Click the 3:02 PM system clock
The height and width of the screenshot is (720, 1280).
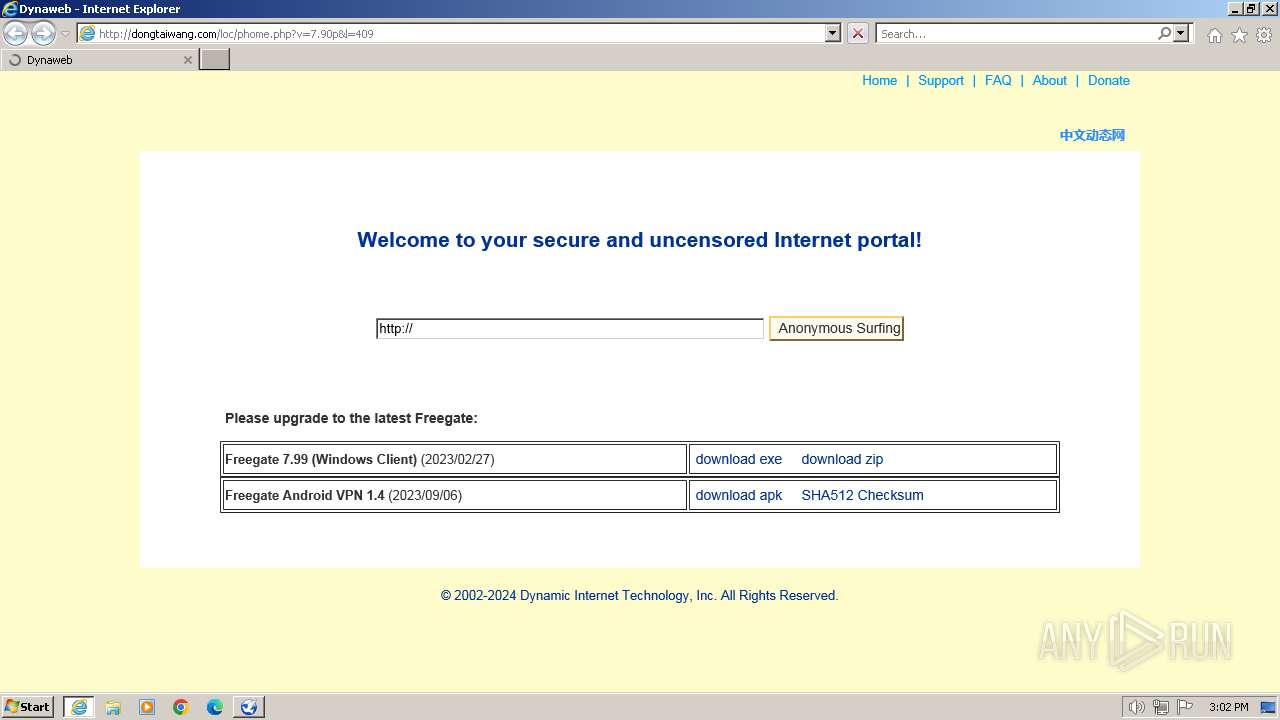pyautogui.click(x=1228, y=707)
